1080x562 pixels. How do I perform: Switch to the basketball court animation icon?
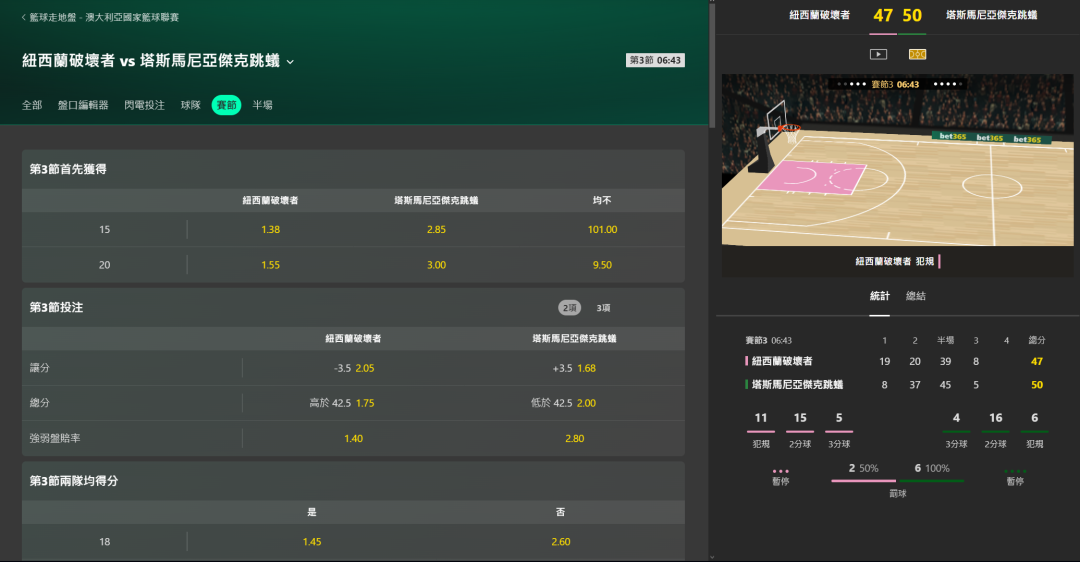[x=917, y=54]
